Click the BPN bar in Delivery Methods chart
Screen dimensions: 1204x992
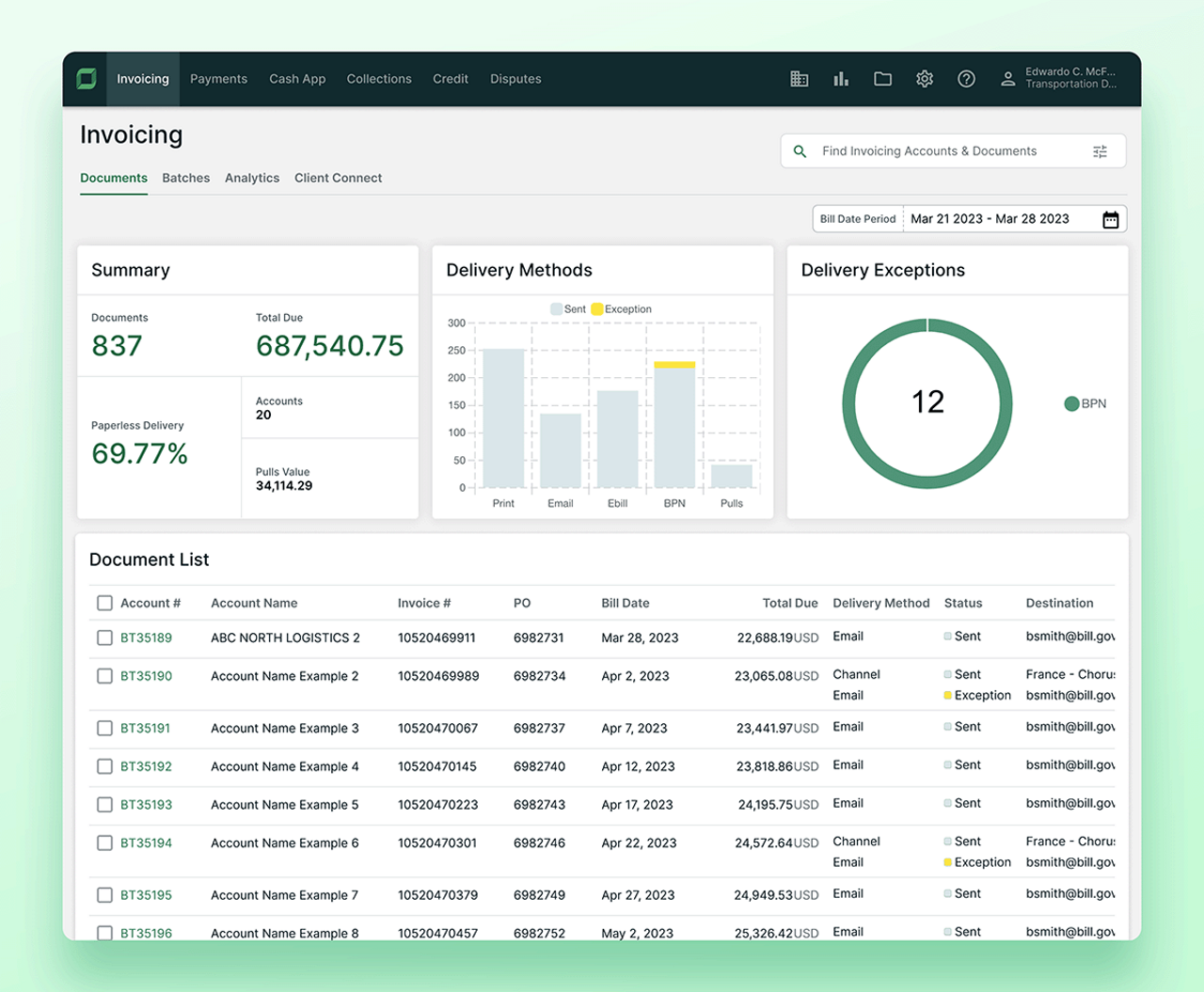674,424
